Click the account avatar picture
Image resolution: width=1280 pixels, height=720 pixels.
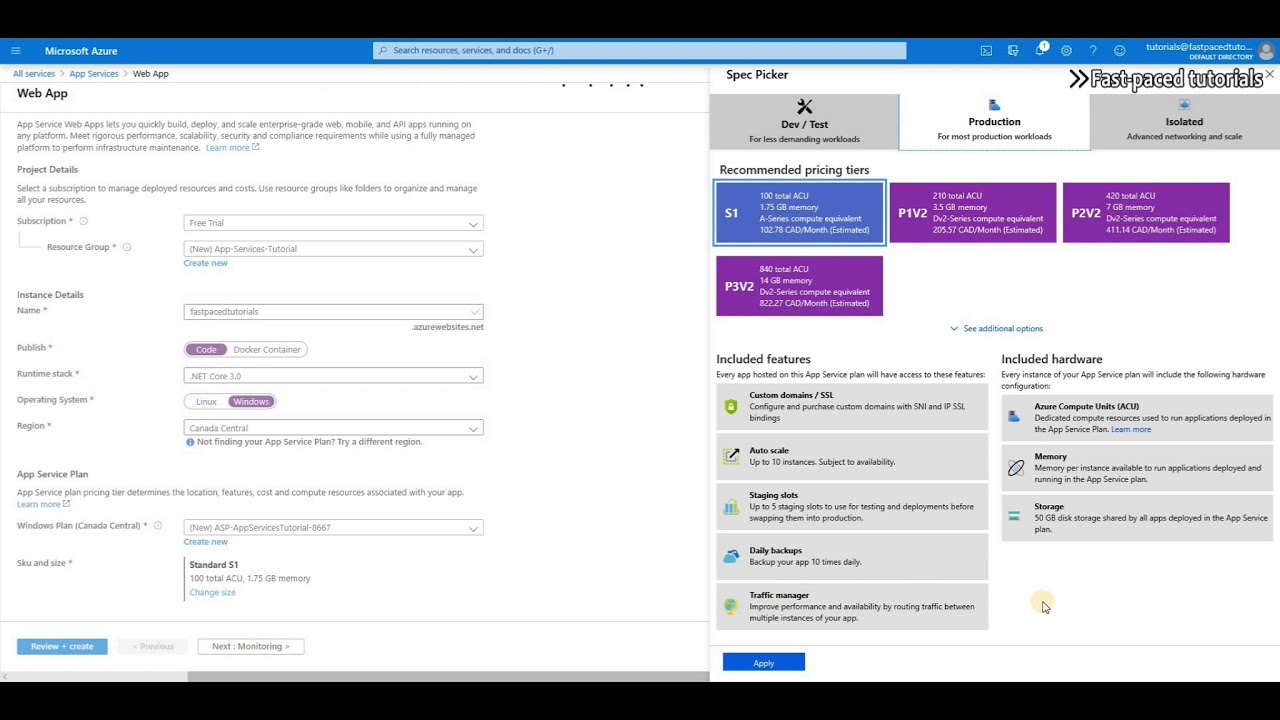pos(1267,50)
